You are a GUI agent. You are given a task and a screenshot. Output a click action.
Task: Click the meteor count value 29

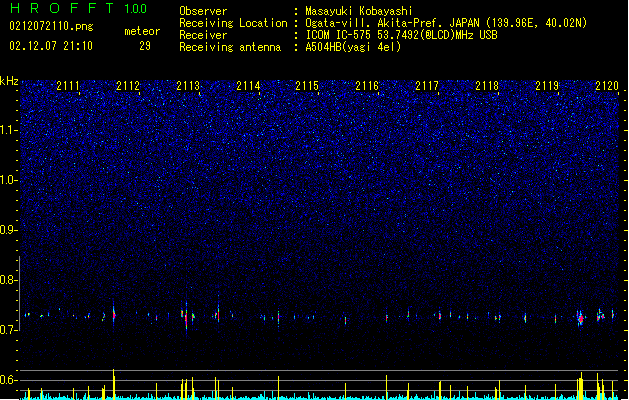tap(145, 46)
